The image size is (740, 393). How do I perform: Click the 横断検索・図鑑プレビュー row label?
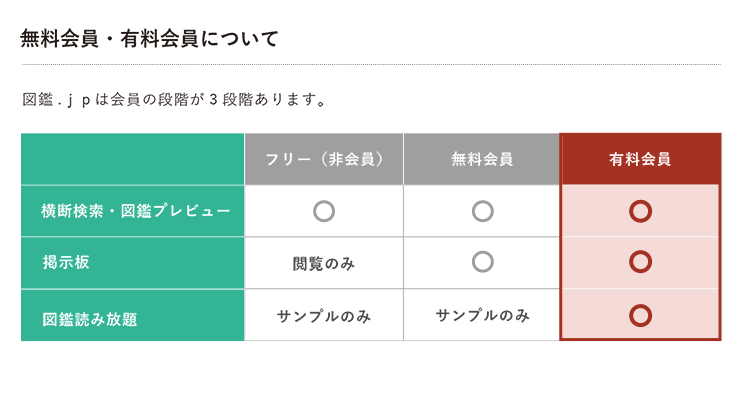point(133,211)
